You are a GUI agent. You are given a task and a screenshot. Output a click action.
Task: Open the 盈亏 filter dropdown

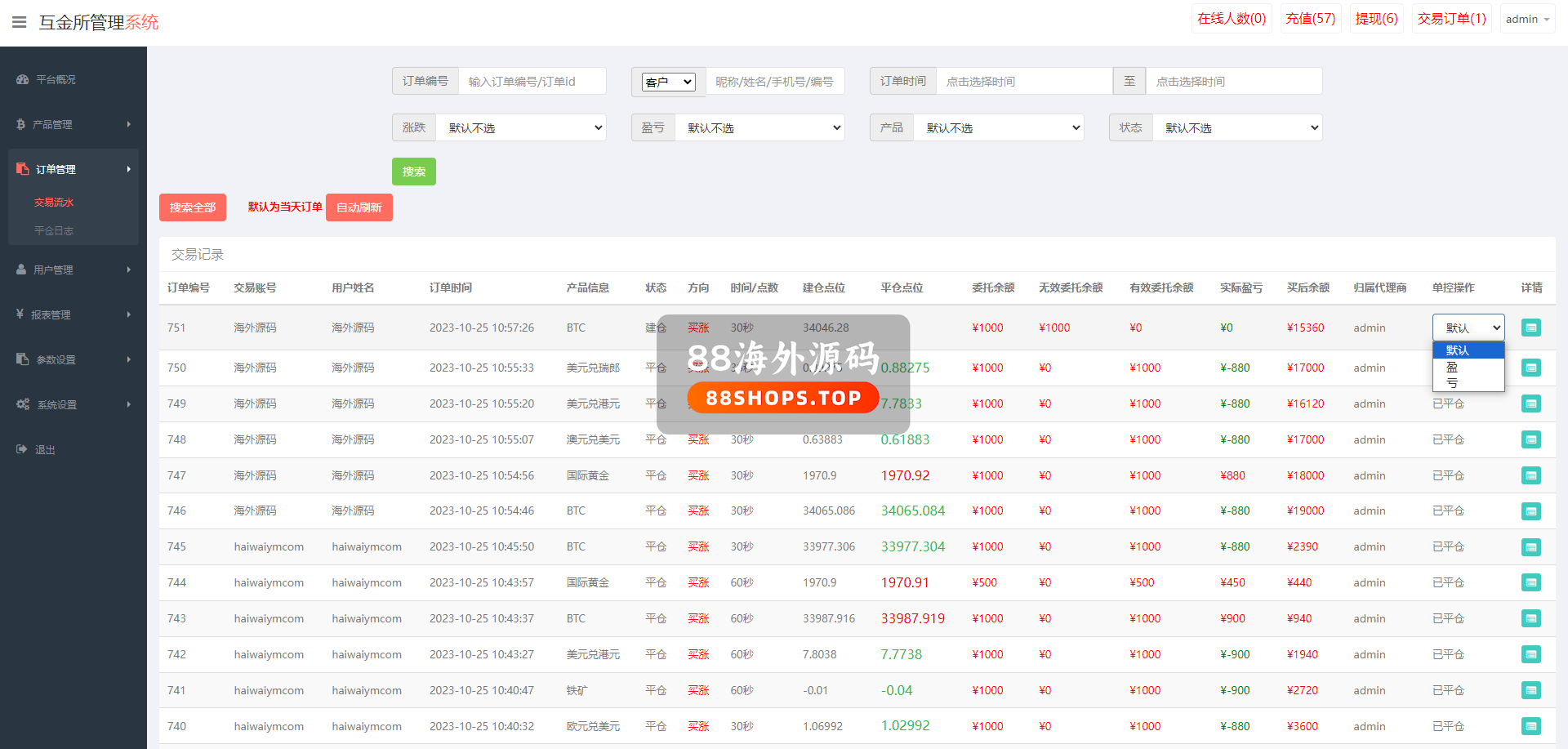759,128
